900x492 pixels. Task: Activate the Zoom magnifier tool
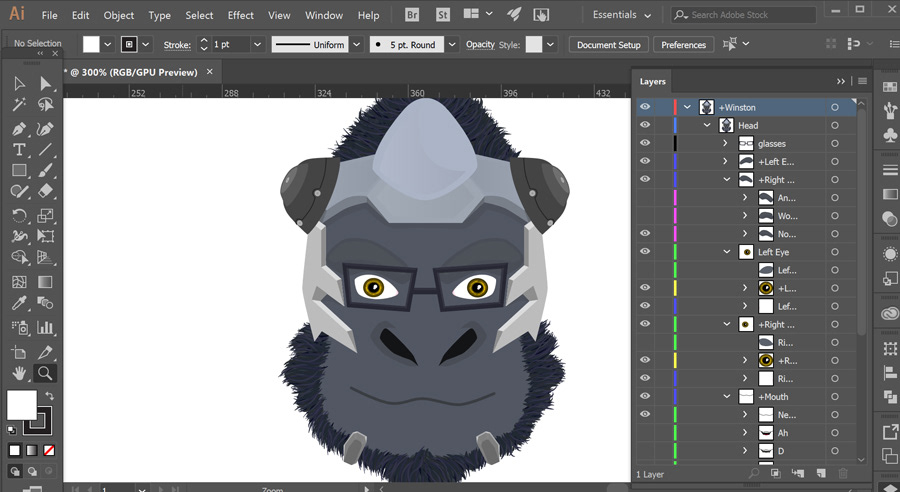click(45, 373)
